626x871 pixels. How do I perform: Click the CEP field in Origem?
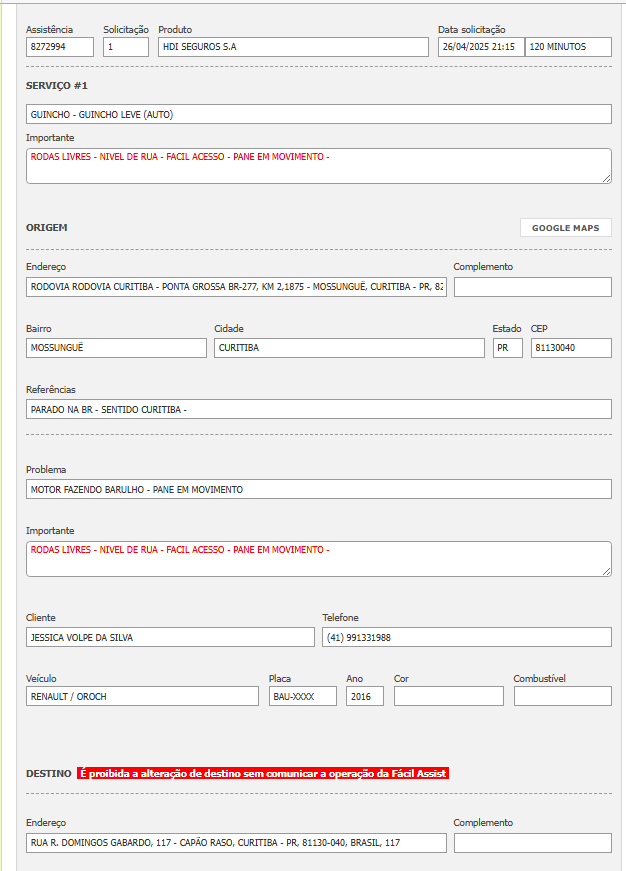(570, 348)
